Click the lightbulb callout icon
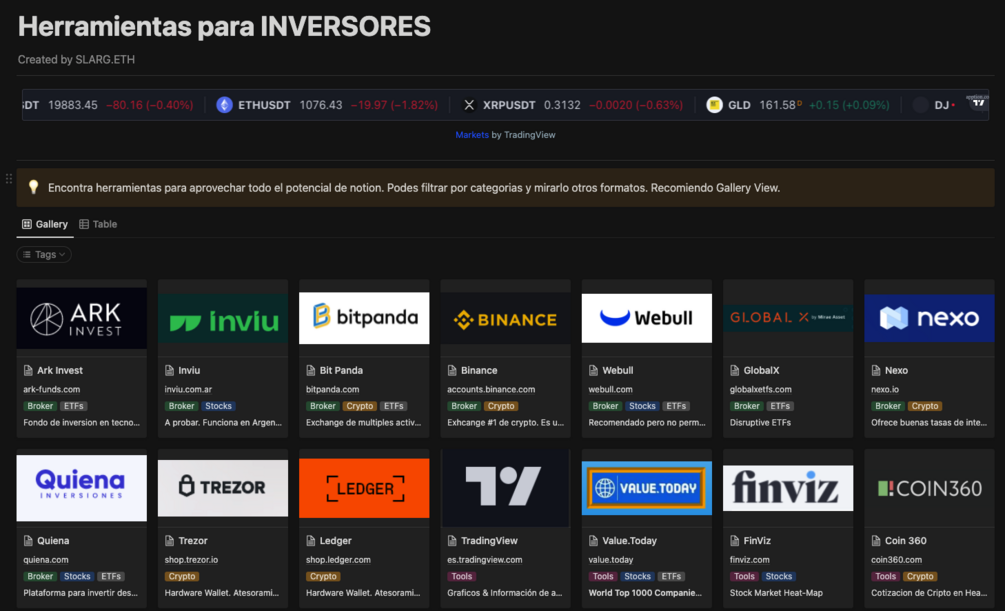Viewport: 1005px width, 611px height. [33, 187]
